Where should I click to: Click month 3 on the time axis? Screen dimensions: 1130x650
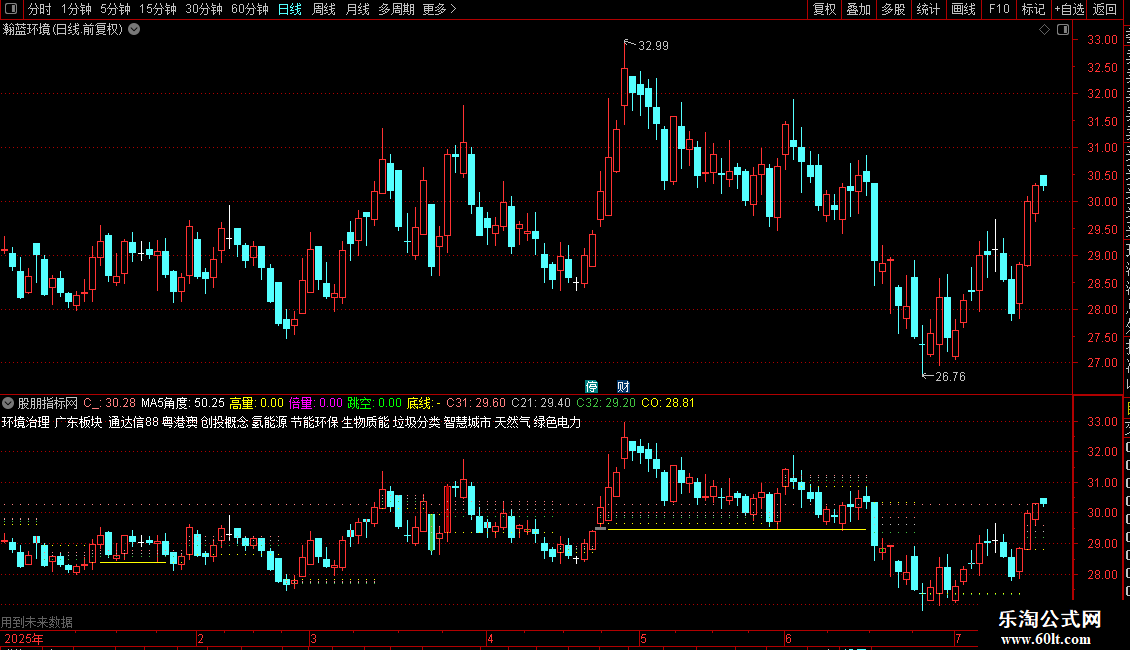tap(313, 638)
